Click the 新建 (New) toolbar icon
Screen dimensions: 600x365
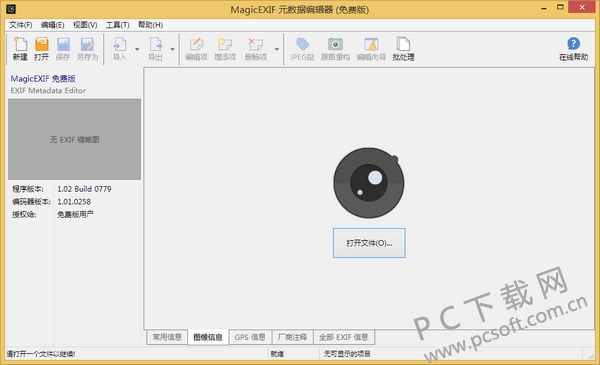coord(20,44)
